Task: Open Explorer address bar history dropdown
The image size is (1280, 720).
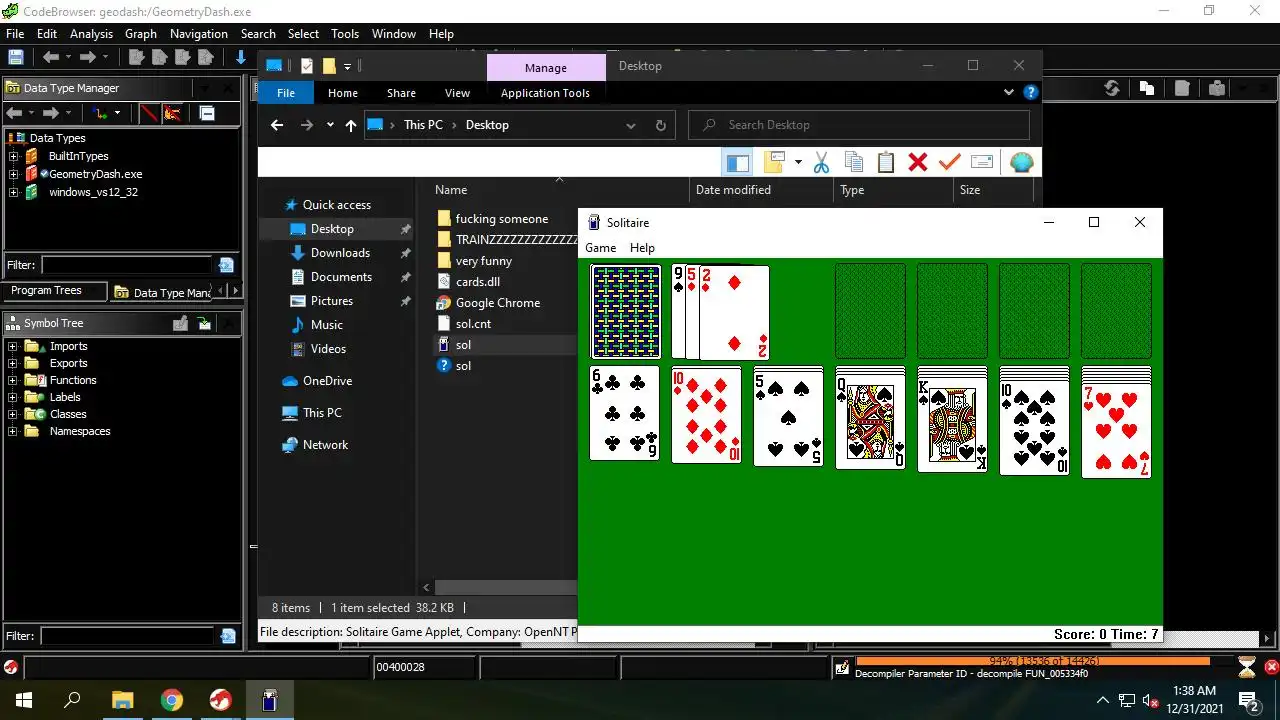Action: click(631, 125)
